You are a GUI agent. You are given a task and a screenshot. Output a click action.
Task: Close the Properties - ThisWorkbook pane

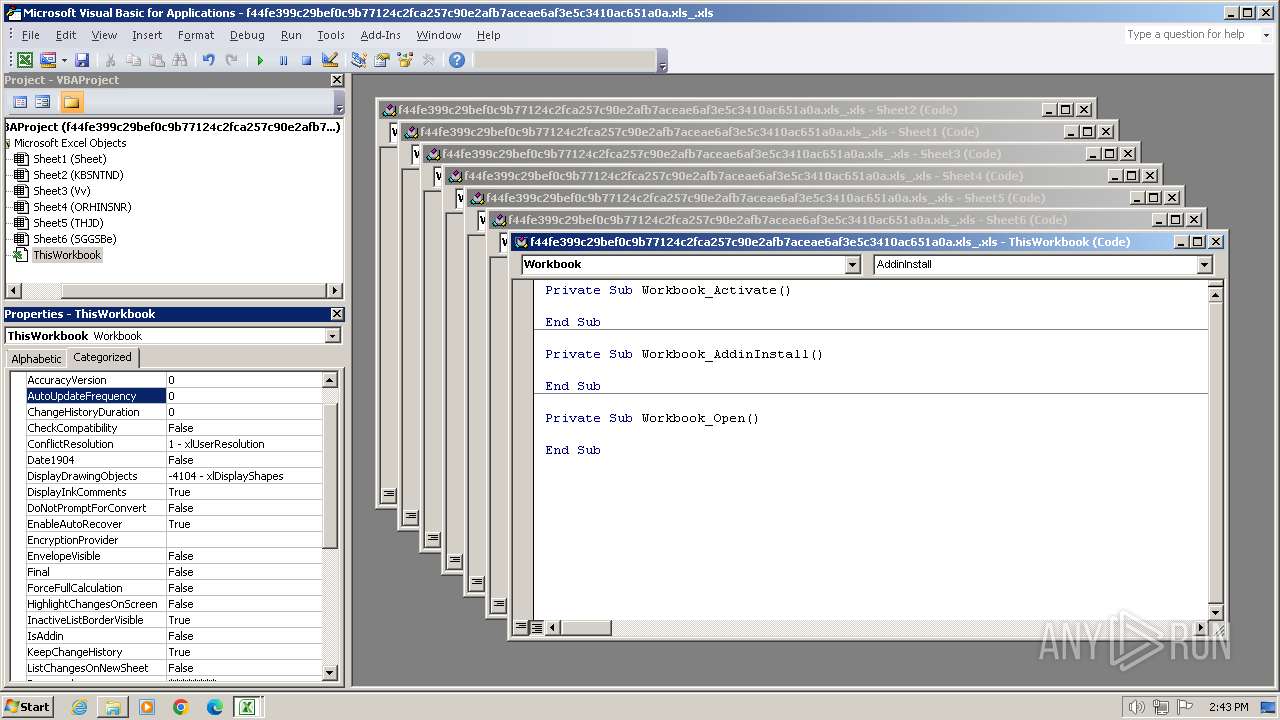pyautogui.click(x=336, y=314)
